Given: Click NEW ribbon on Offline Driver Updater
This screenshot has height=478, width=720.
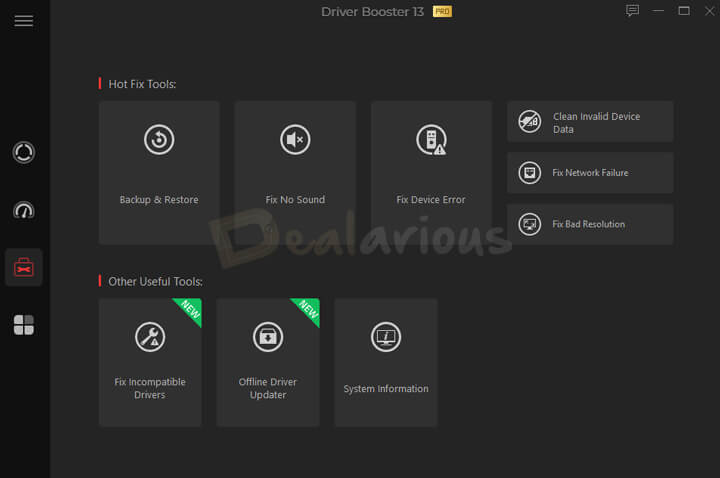Looking at the screenshot, I should point(309,309).
